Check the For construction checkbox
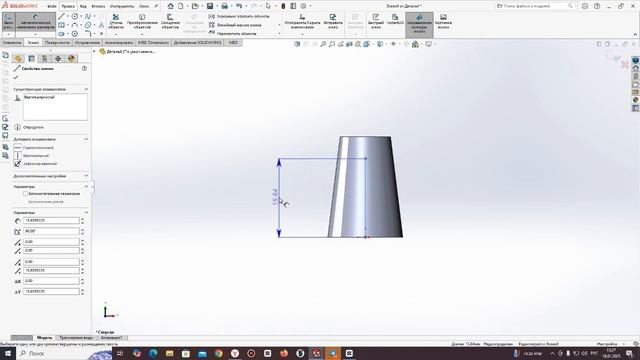 [x=25, y=193]
